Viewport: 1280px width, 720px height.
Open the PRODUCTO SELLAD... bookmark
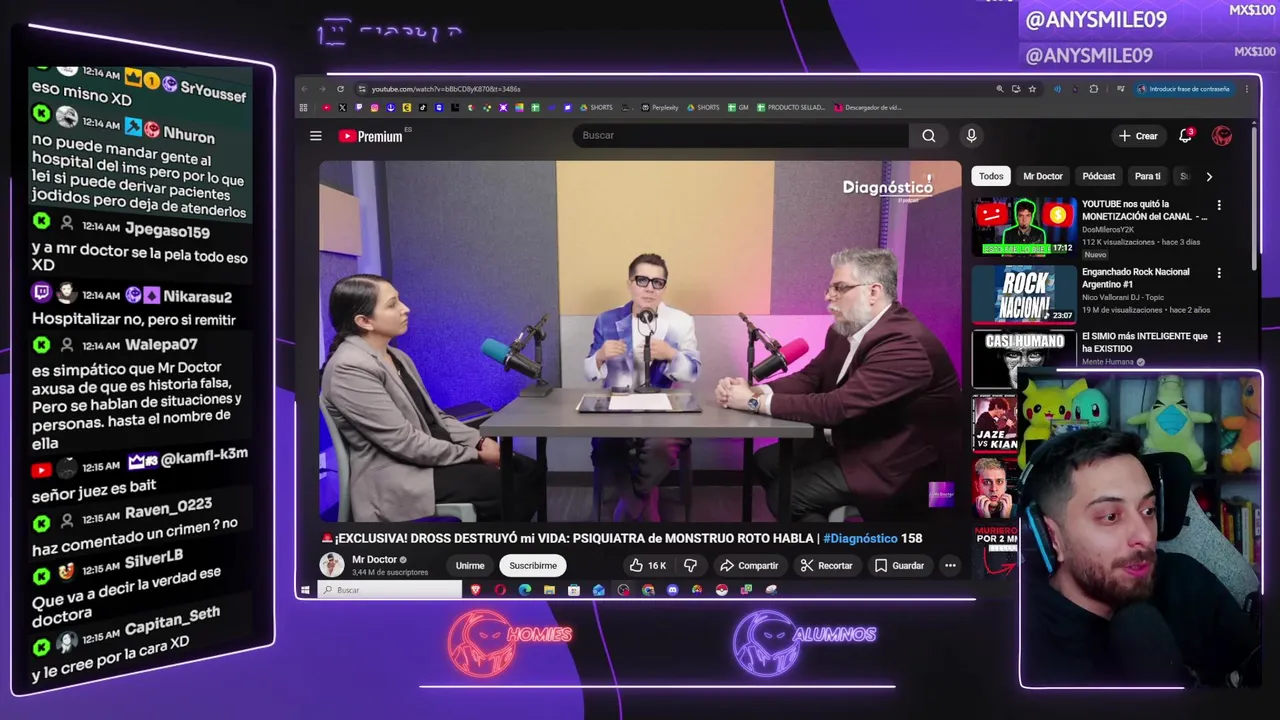click(791, 107)
